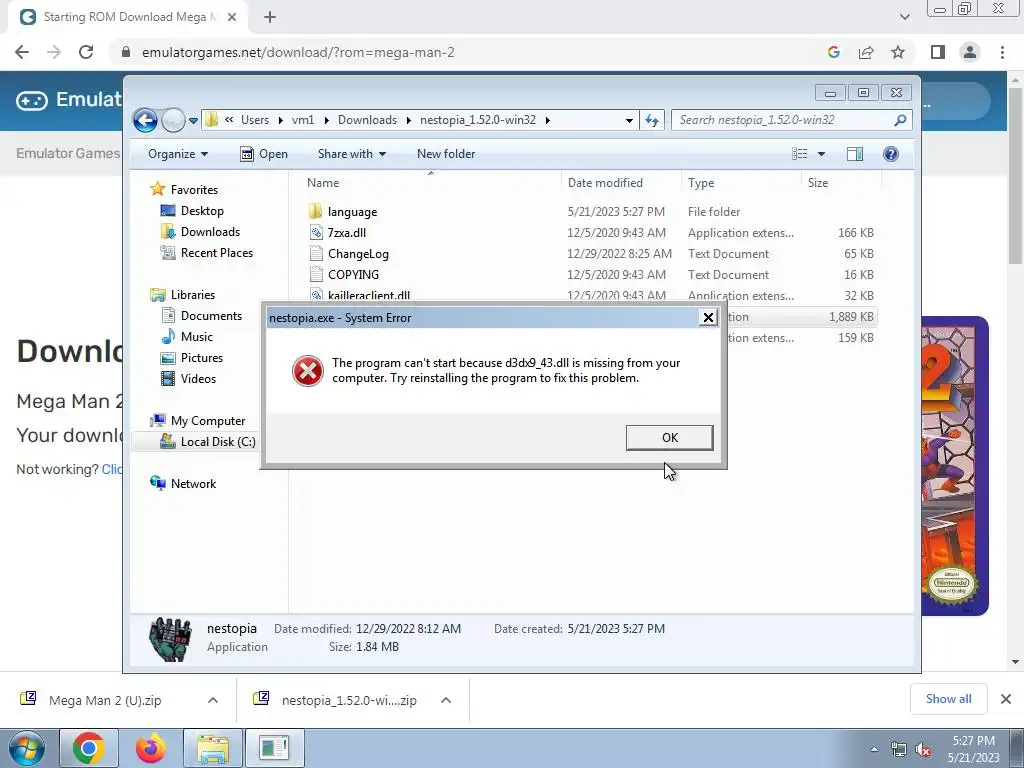The width and height of the screenshot is (1024, 768).
Task: Expand Mega Man 2 (U).zip download options
Action: (x=212, y=700)
